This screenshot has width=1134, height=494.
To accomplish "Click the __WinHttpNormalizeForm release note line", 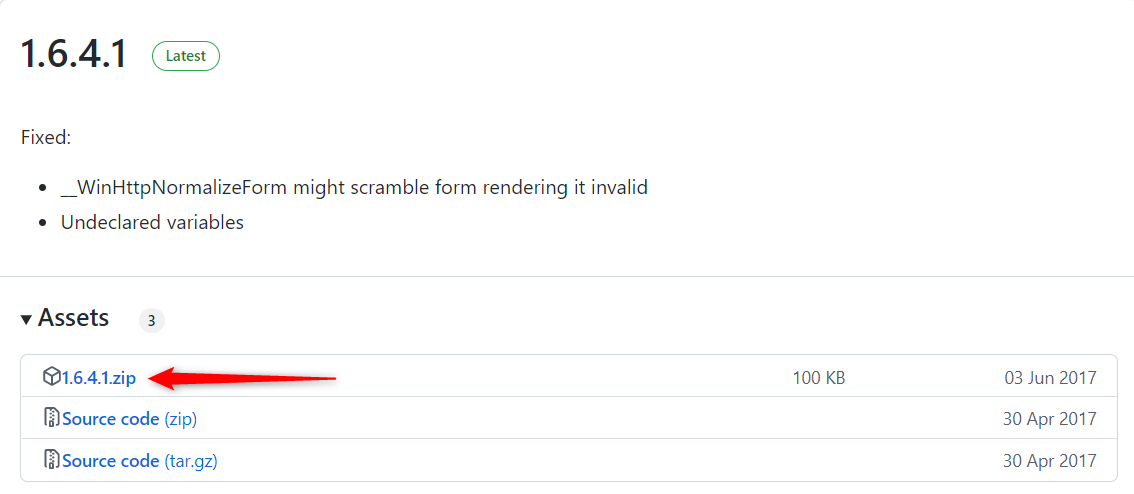I will pyautogui.click(x=354, y=187).
